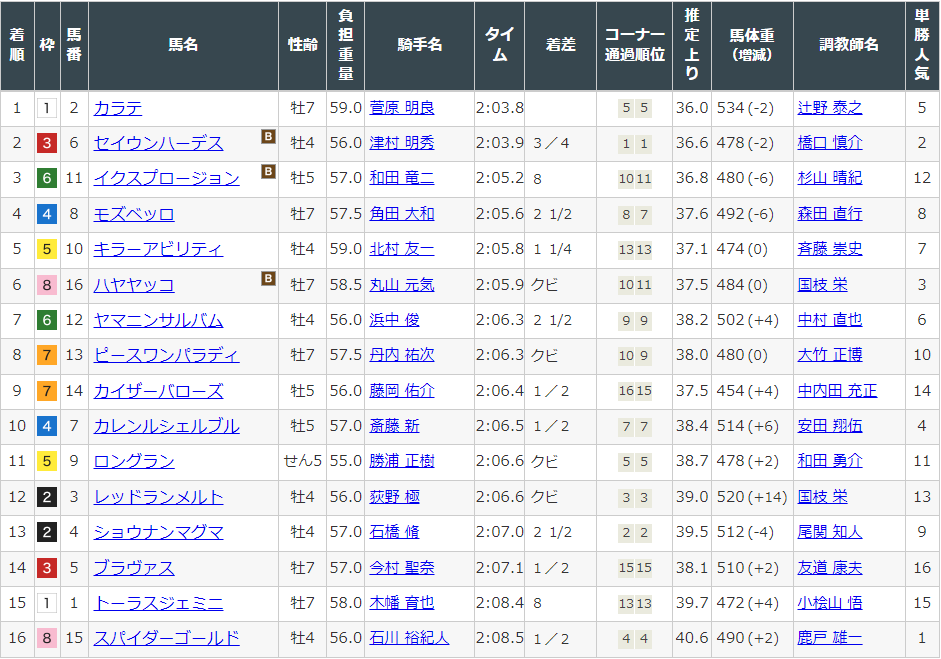Open jockey link 斎藤 新
This screenshot has width=941, height=659.
pos(394,426)
